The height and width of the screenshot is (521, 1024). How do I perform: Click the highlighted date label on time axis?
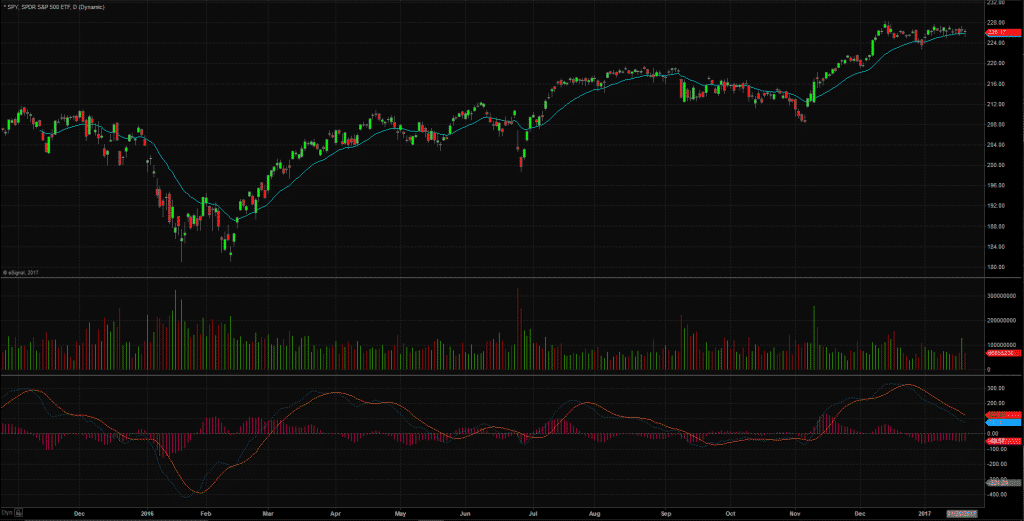pyautogui.click(x=962, y=514)
